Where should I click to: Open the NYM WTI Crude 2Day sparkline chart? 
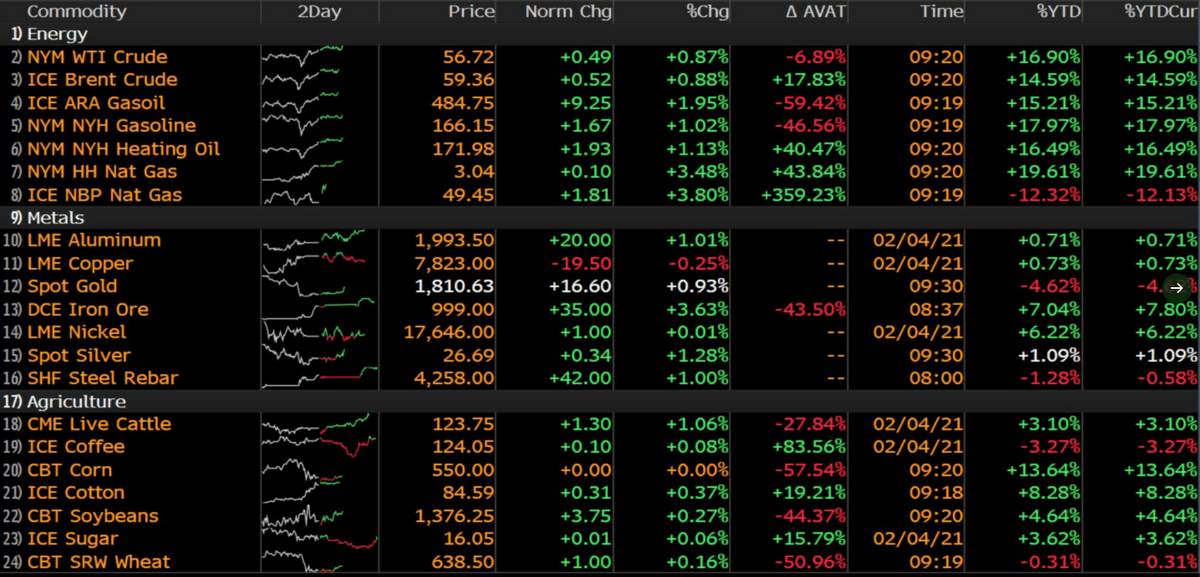point(320,57)
